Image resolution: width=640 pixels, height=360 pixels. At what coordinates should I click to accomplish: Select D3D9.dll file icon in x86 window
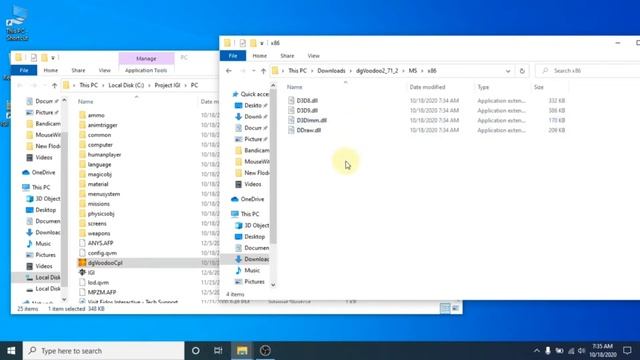(291, 110)
